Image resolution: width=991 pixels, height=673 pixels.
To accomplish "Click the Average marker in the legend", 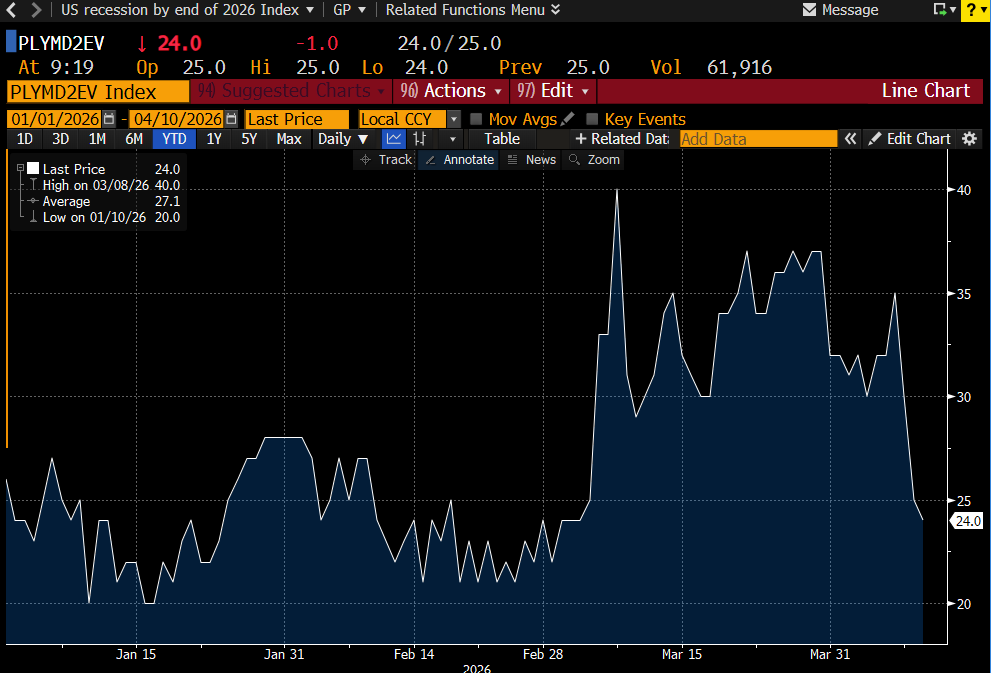I will point(33,201).
